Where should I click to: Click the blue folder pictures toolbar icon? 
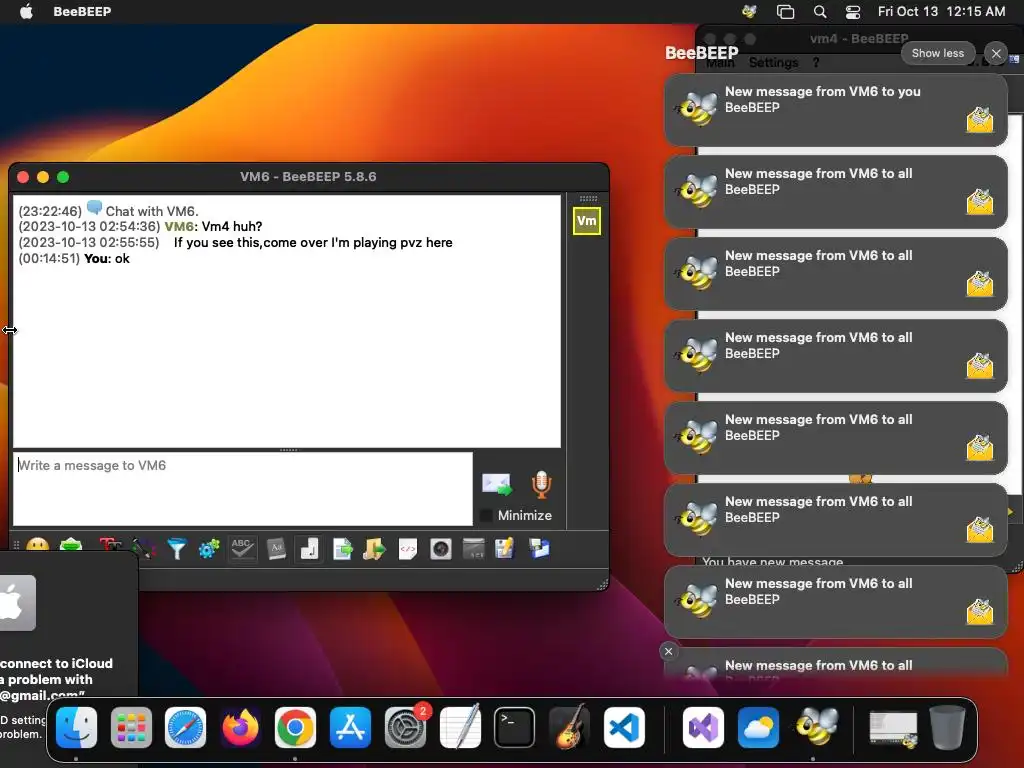click(539, 549)
